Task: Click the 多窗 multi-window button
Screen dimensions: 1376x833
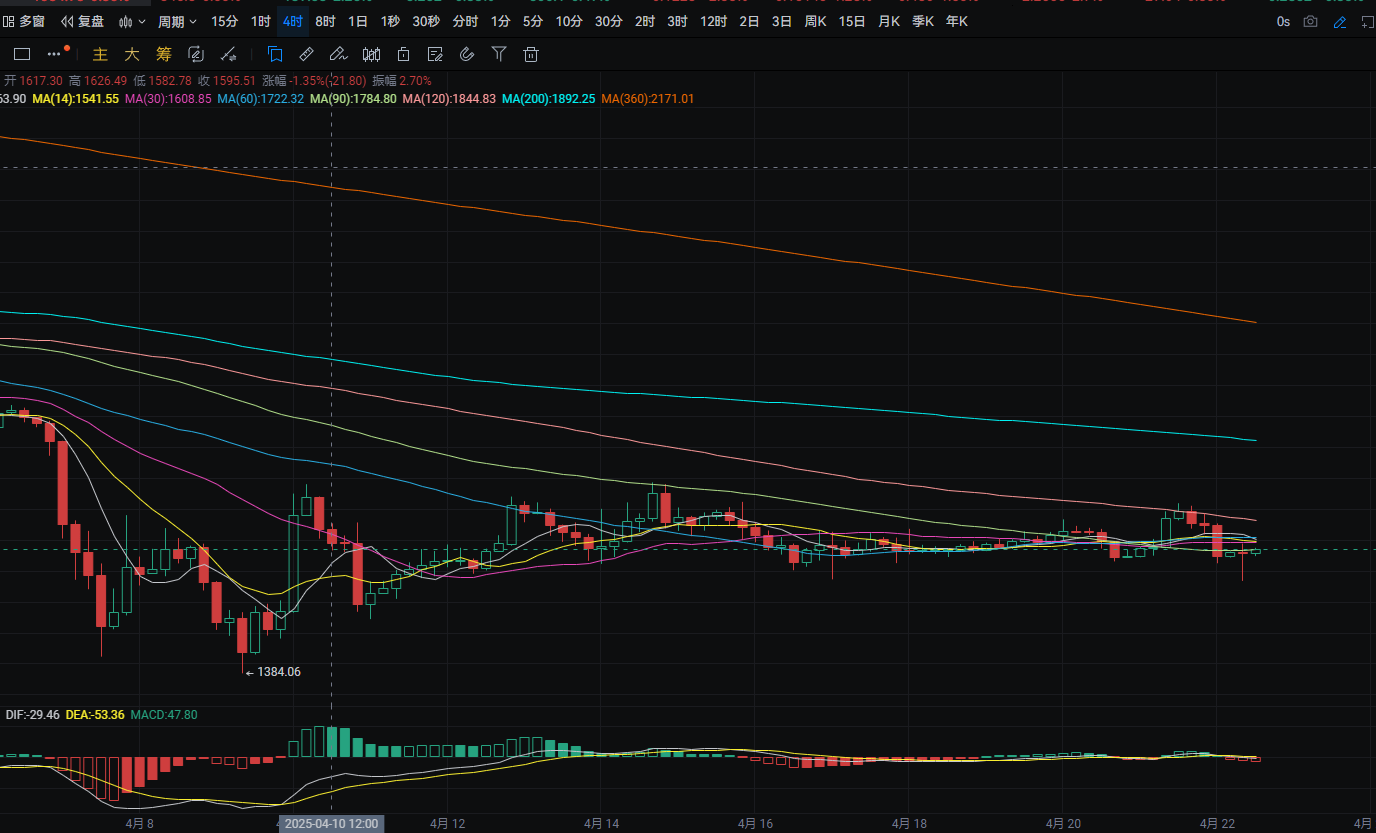Action: [x=24, y=21]
